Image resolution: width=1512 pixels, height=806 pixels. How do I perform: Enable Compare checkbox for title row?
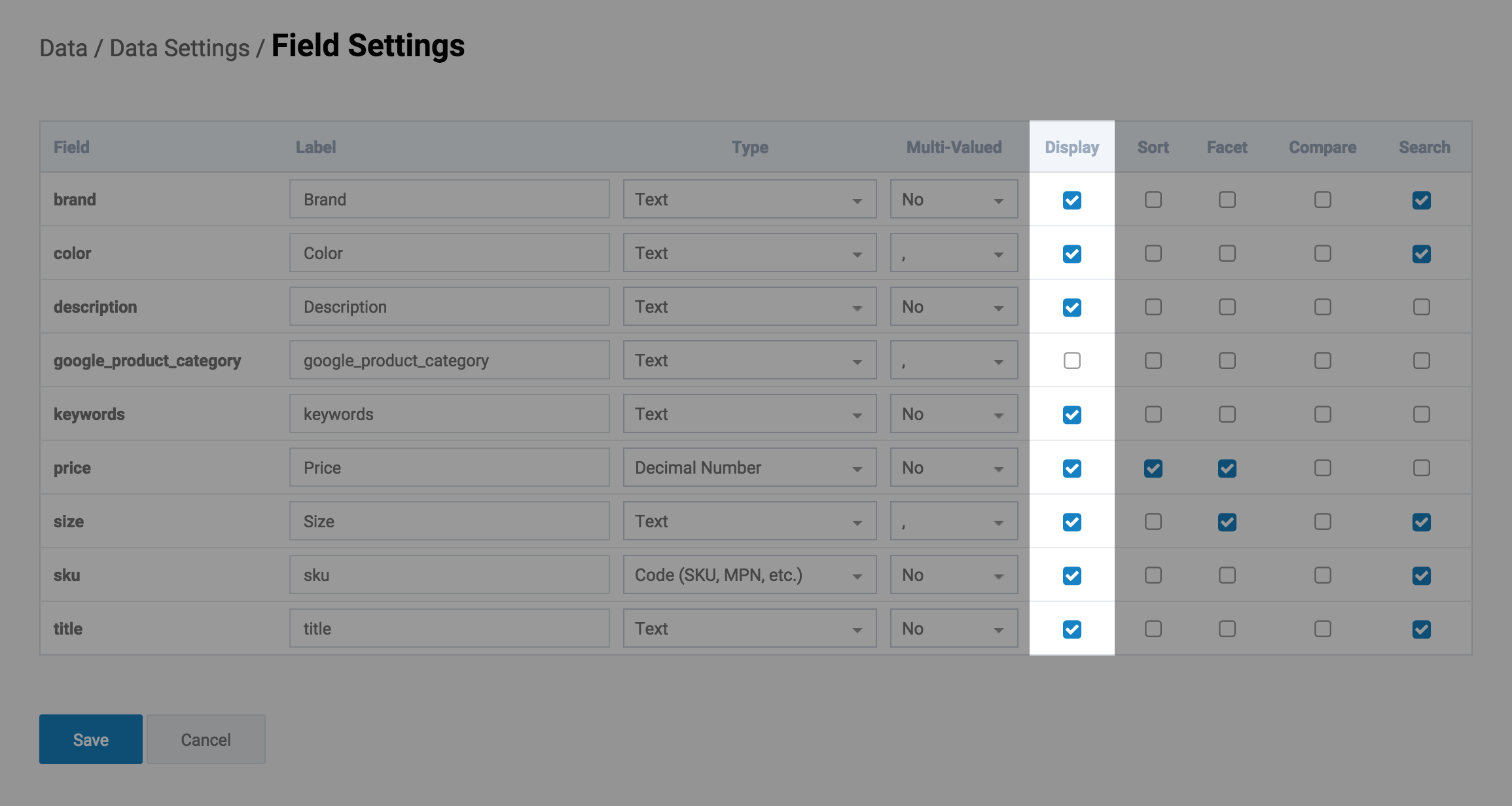click(x=1322, y=629)
